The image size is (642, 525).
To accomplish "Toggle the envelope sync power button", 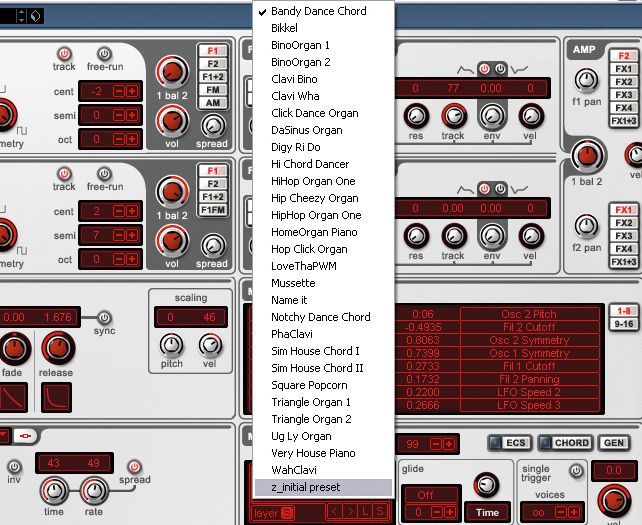I will tap(104, 317).
